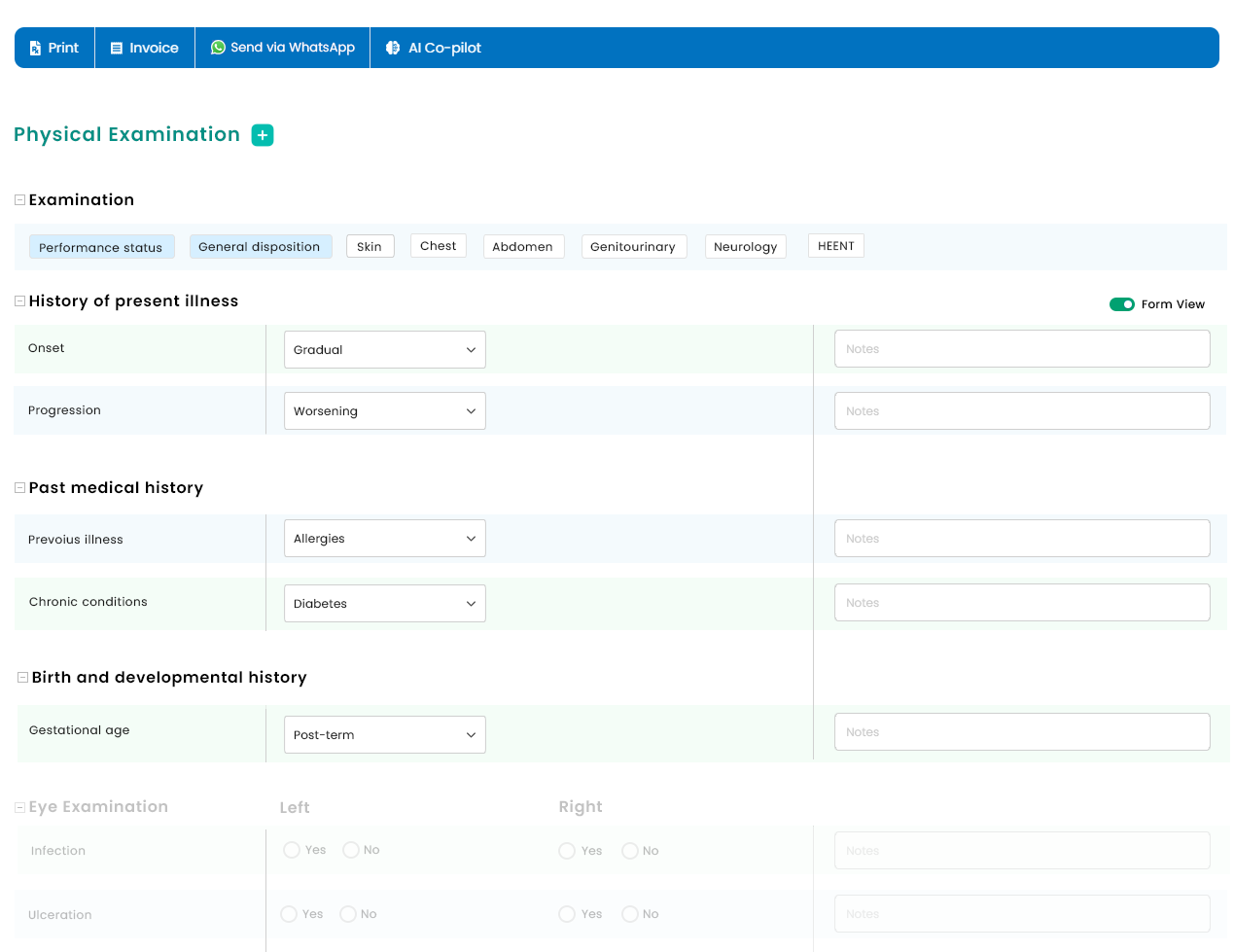The image size is (1234, 952).
Task: Focus the Previous illness notes field
Action: coord(1022,538)
